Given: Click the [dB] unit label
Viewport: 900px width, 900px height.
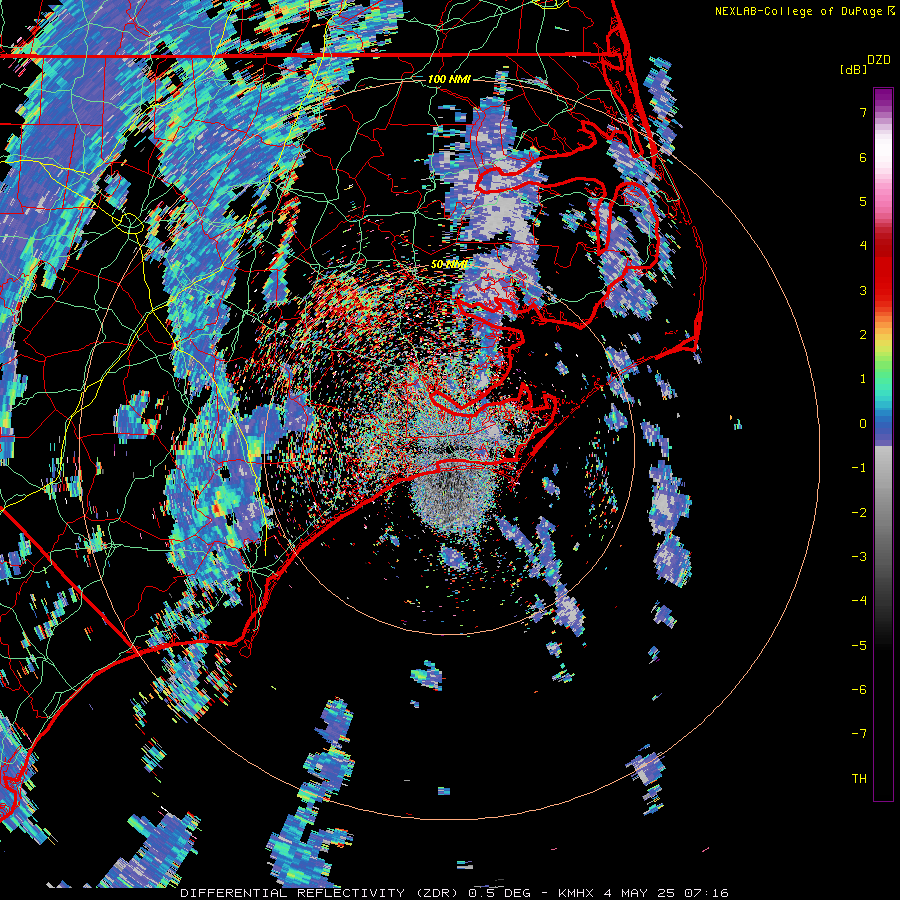Looking at the screenshot, I should [853, 69].
